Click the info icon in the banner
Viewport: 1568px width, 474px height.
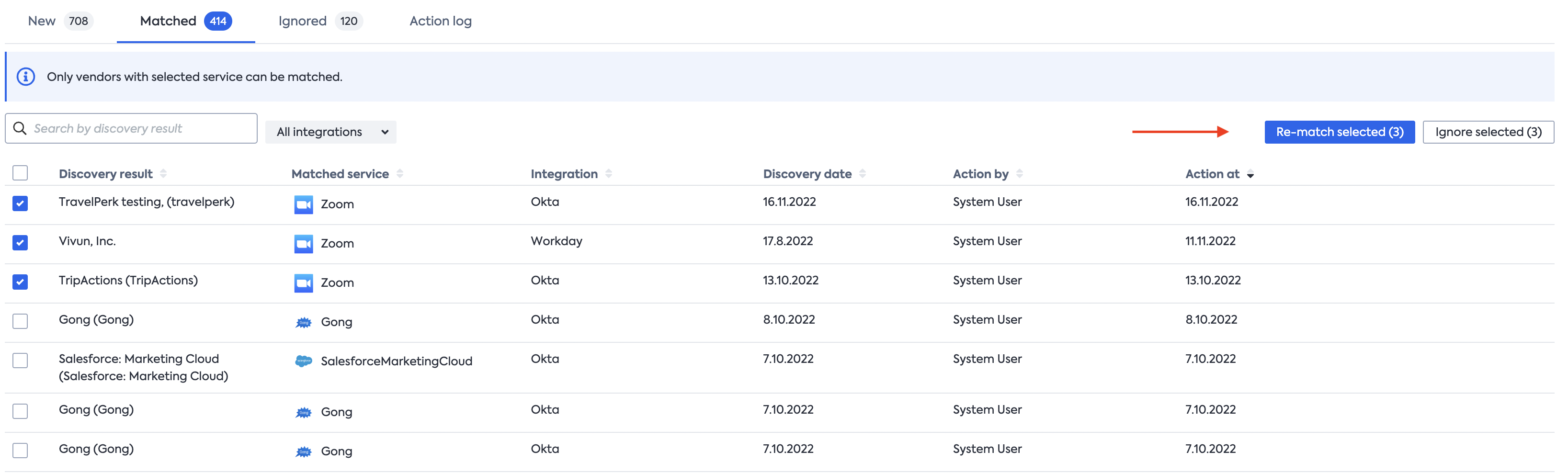(25, 77)
